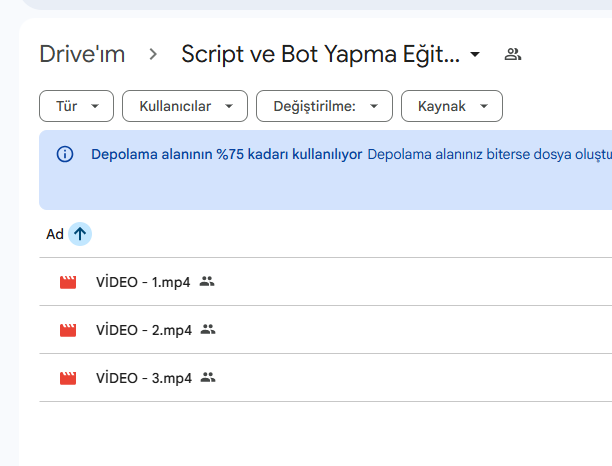This screenshot has width=612, height=466.
Task: Click the info icon in the storage banner
Action: [65, 154]
